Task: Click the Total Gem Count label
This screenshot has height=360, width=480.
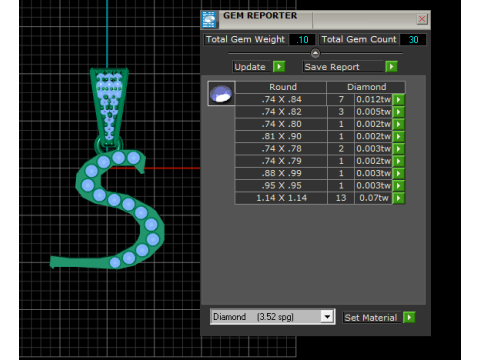Action: point(359,39)
